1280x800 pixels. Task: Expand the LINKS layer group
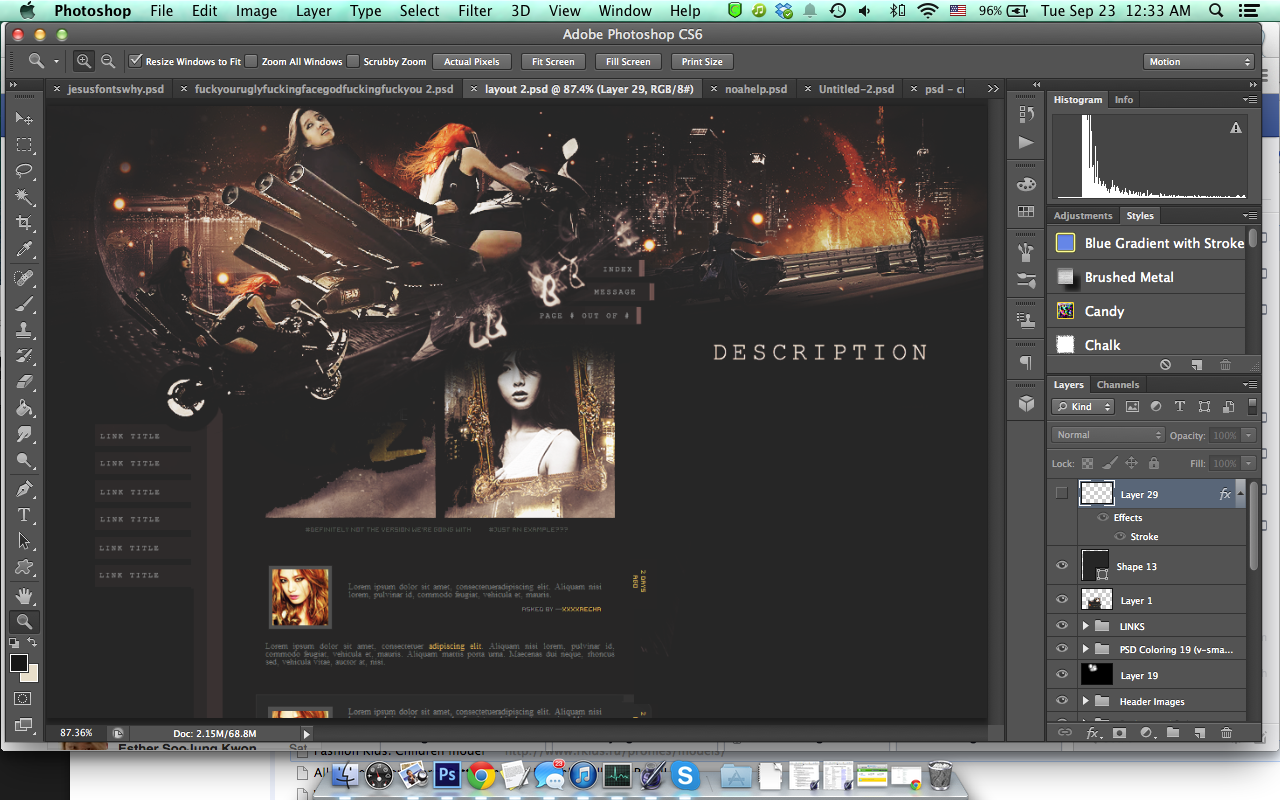(1085, 626)
